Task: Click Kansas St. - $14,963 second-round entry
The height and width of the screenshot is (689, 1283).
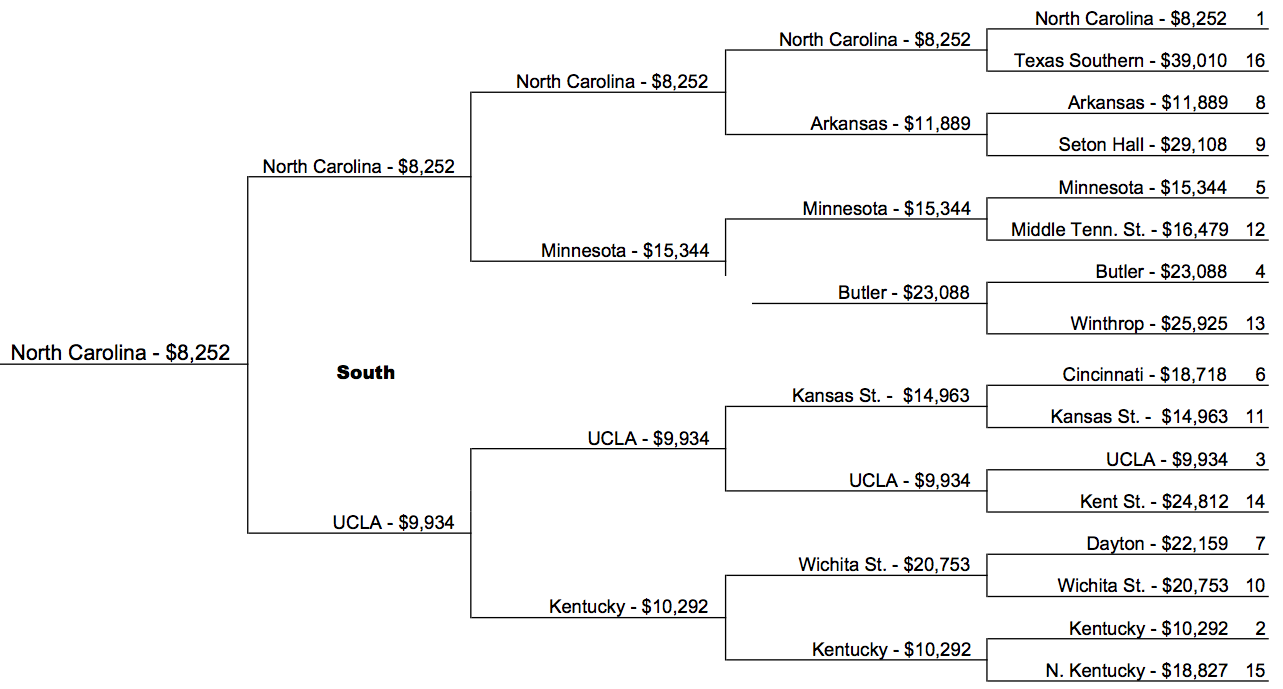Action: (x=881, y=396)
